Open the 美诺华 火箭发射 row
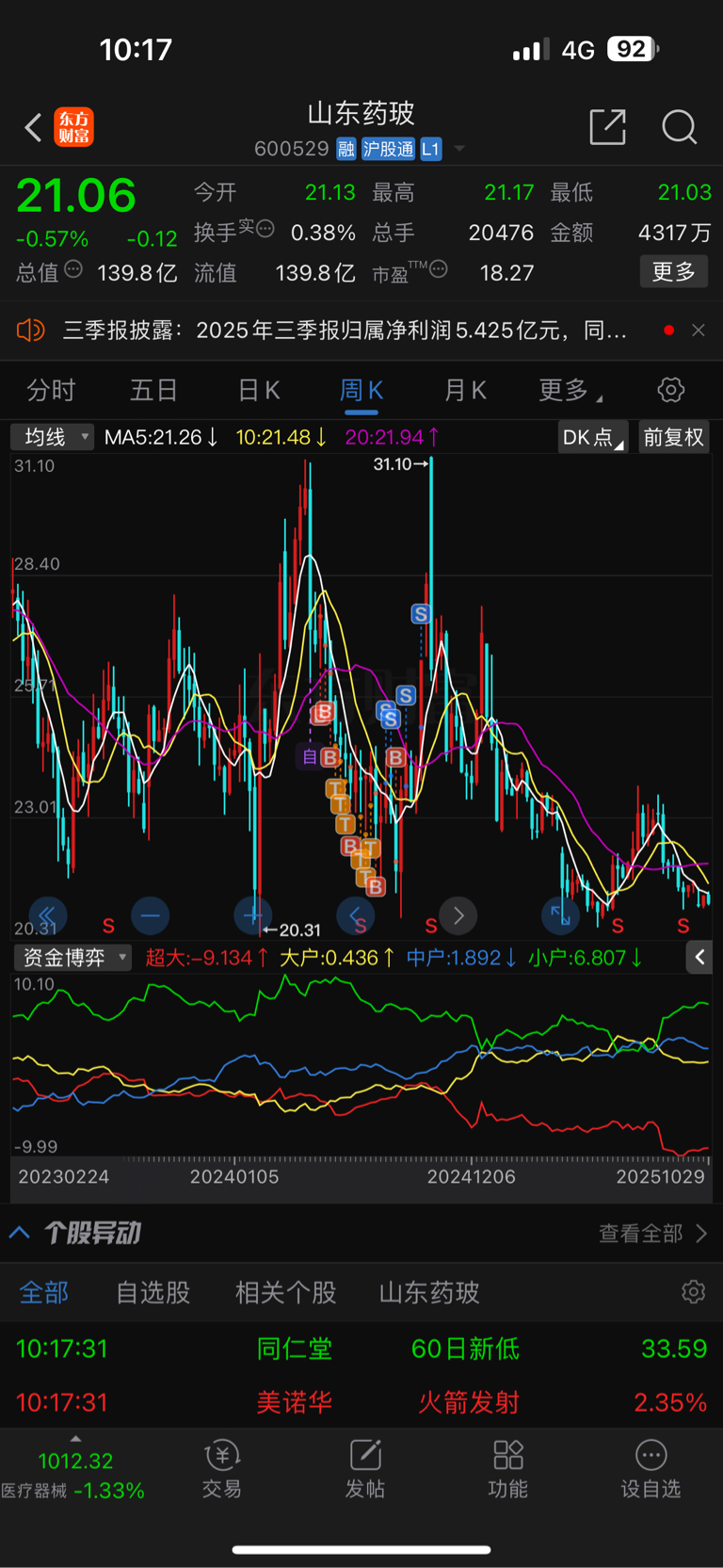The height and width of the screenshot is (1568, 723). (x=361, y=1402)
